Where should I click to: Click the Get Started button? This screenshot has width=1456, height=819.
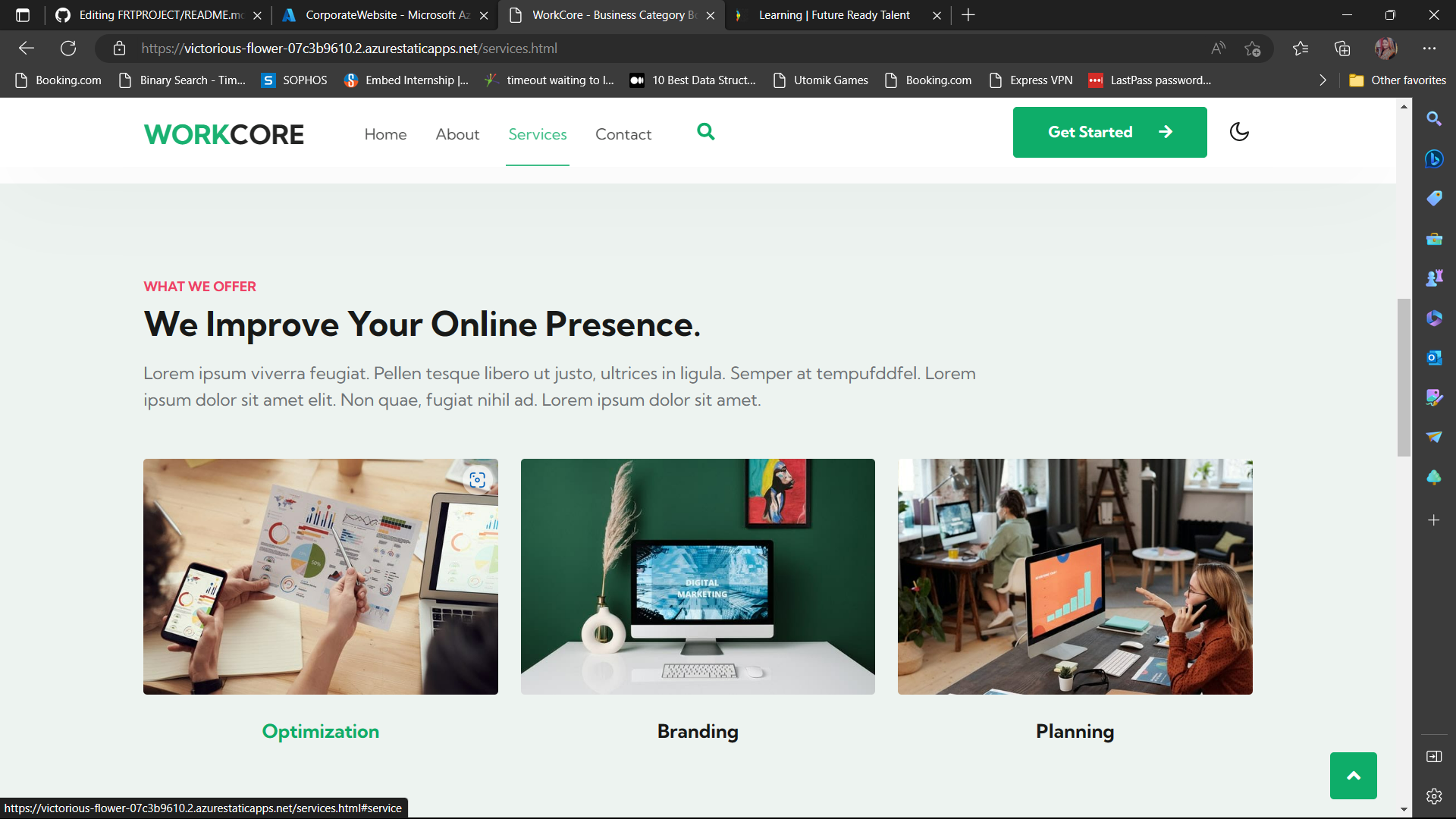point(1109,132)
